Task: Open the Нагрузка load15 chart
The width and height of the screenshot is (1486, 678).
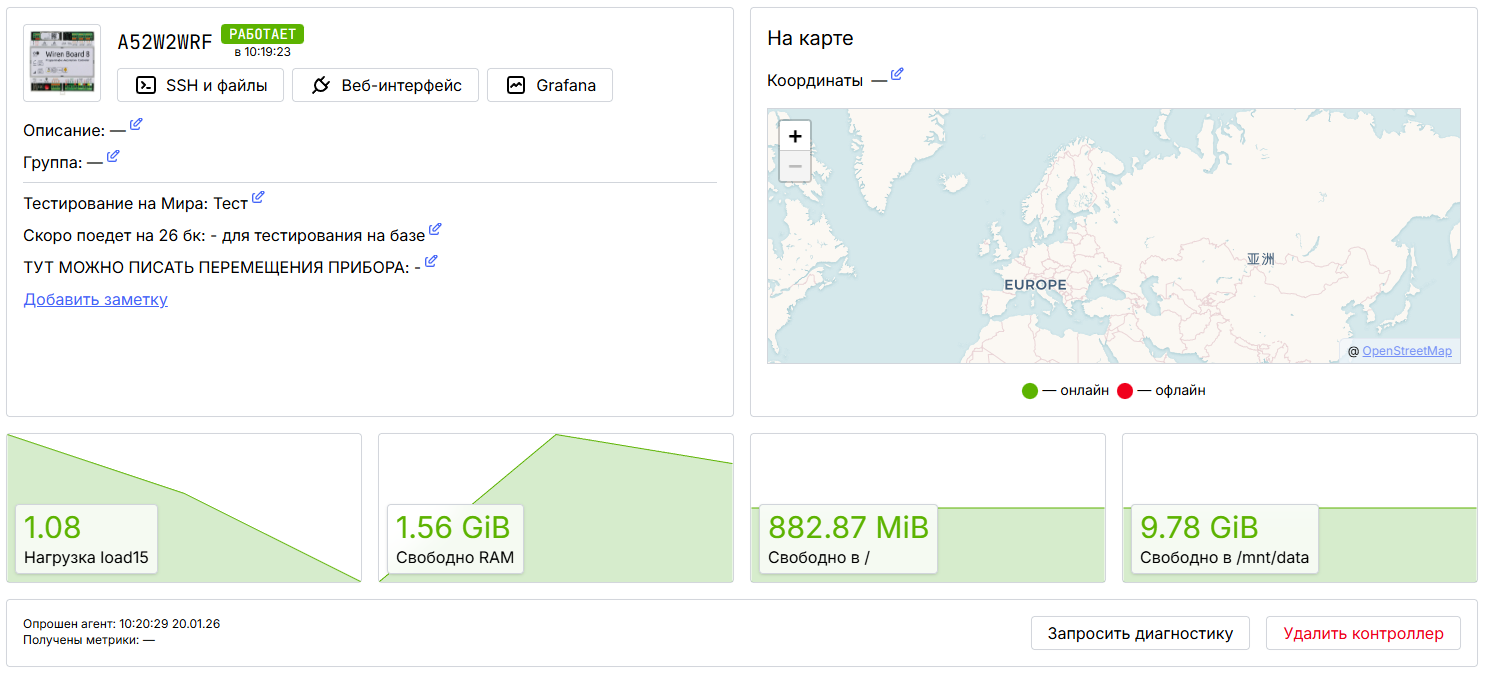Action: coord(184,508)
